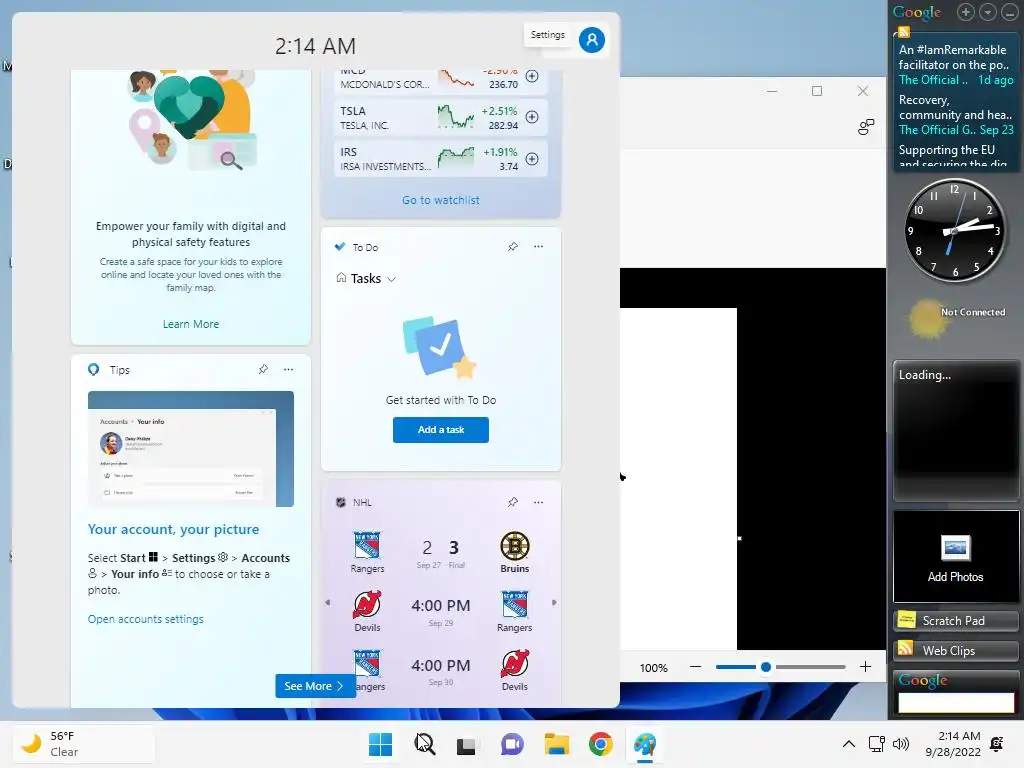Zoom out with Paint minus button
Image resolution: width=1024 pixels, height=768 pixels.
(x=695, y=667)
